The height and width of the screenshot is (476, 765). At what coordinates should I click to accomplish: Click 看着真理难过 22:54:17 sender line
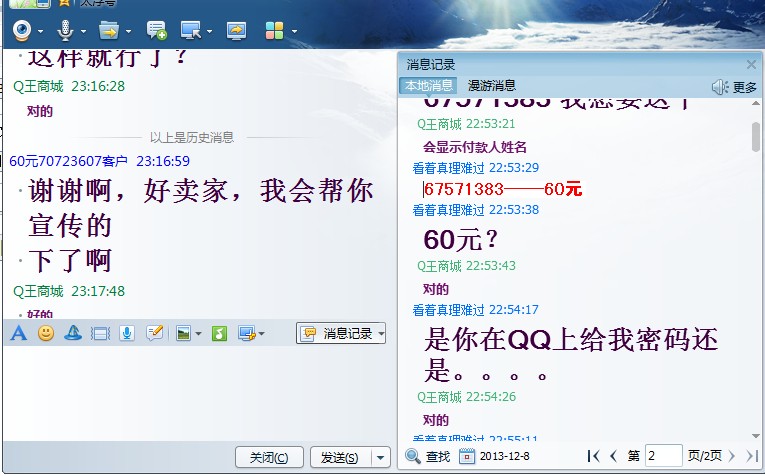click(x=476, y=310)
